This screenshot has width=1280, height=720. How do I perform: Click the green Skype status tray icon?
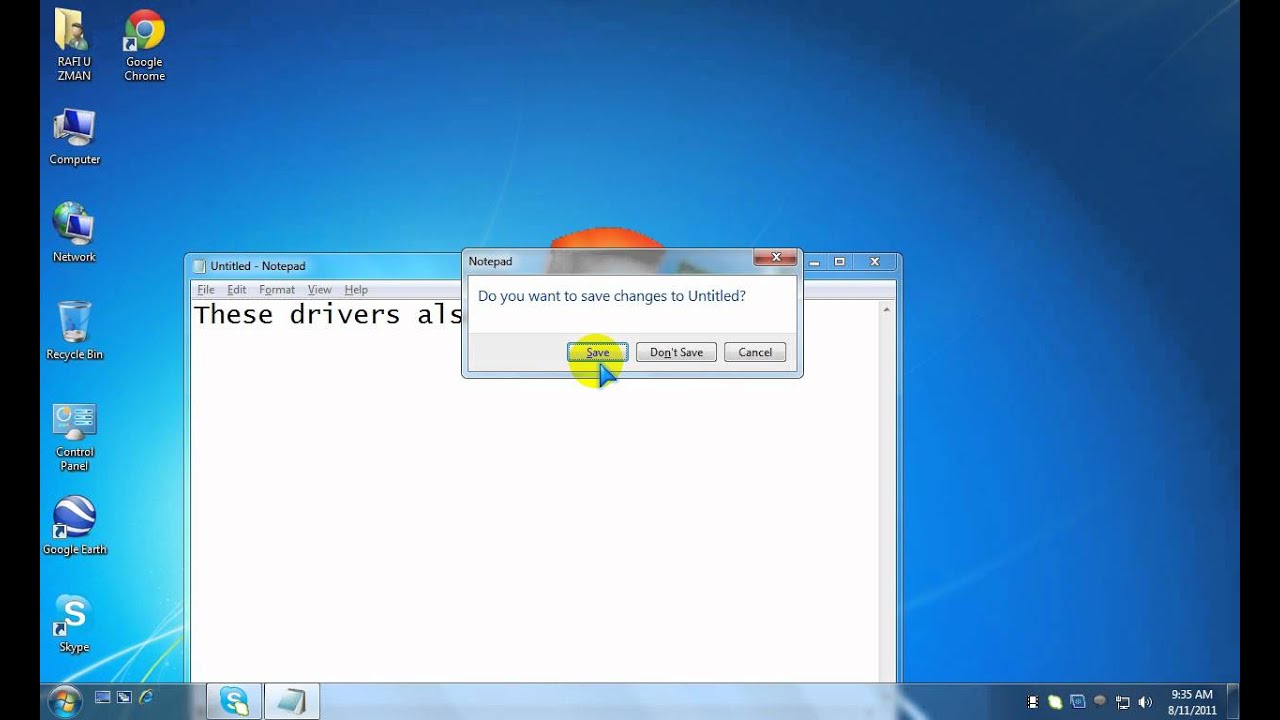[1055, 702]
